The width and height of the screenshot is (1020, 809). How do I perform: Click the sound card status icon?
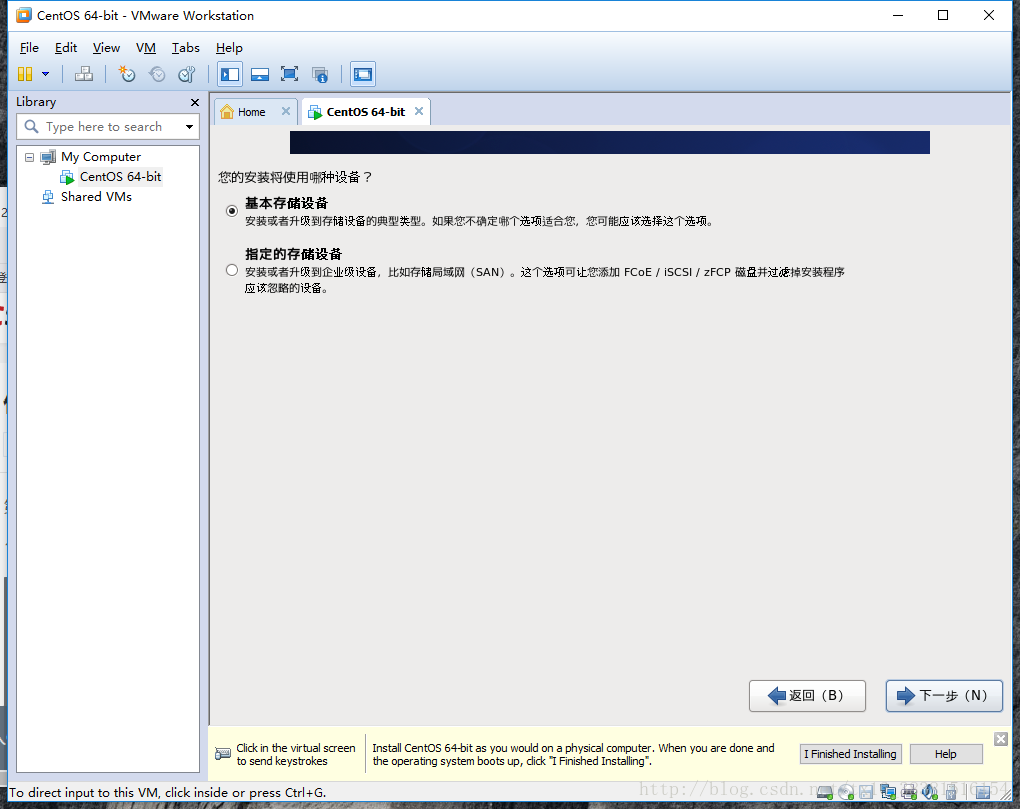click(x=930, y=792)
